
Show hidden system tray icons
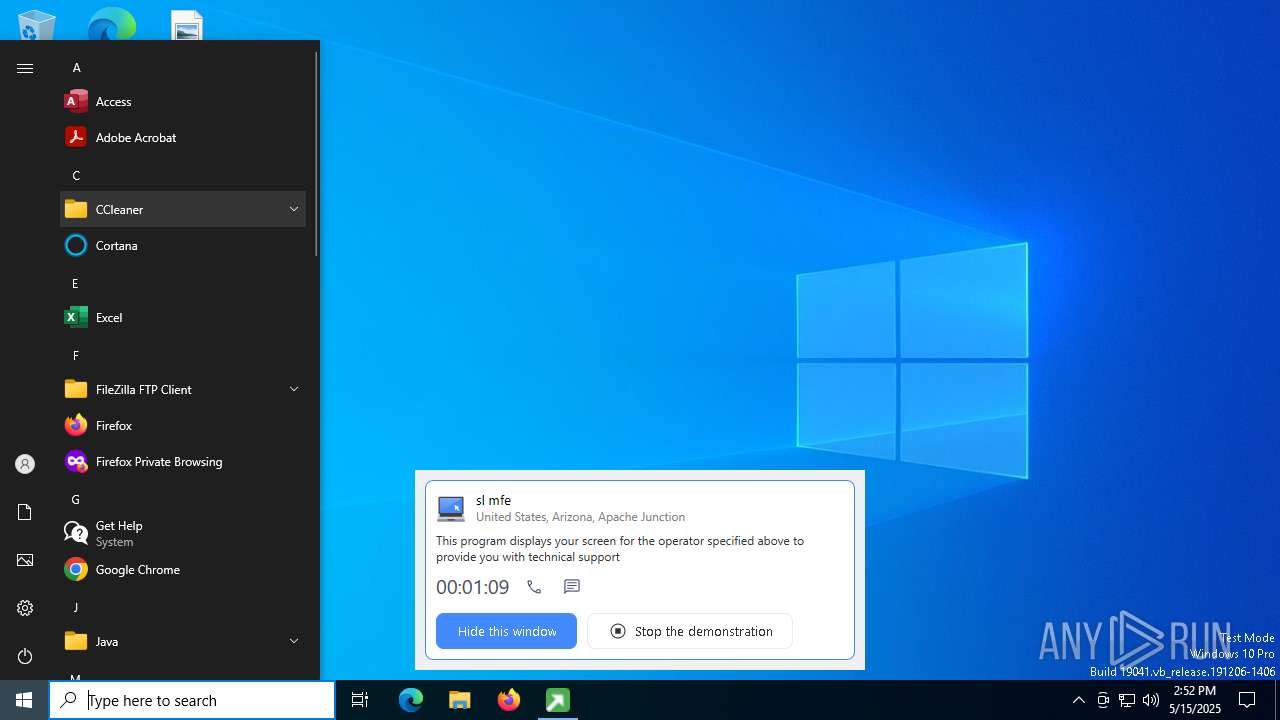(x=1079, y=700)
